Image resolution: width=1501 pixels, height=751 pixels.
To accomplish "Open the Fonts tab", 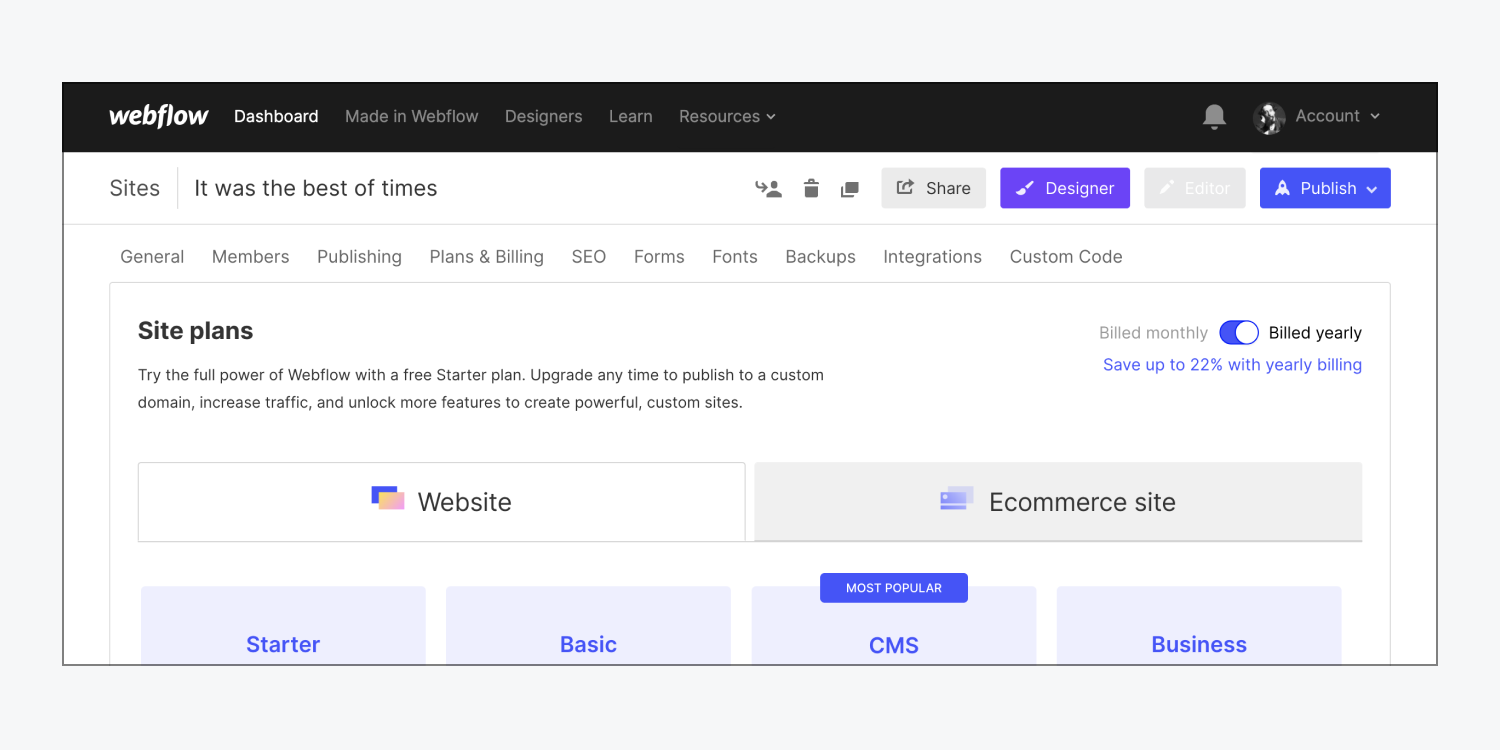I will [x=735, y=257].
